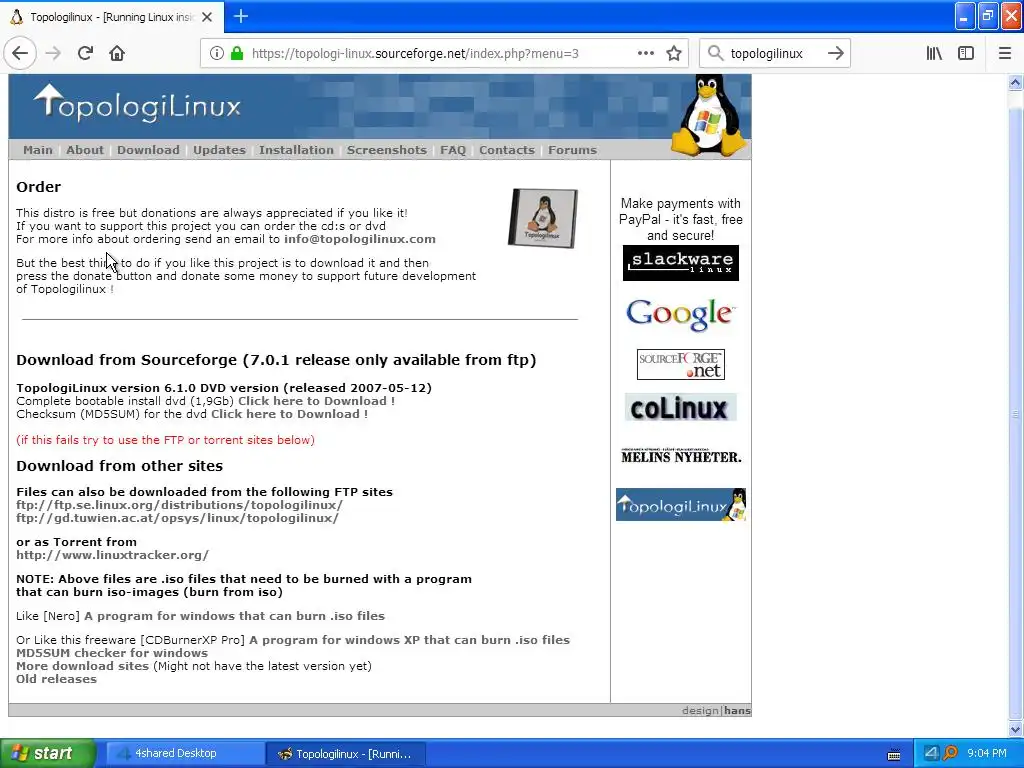Viewport: 1024px width, 768px height.
Task: Open the About menu page
Action: (85, 150)
